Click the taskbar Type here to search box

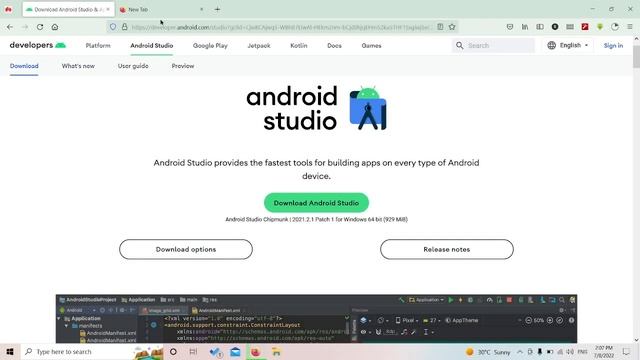(x=92, y=351)
